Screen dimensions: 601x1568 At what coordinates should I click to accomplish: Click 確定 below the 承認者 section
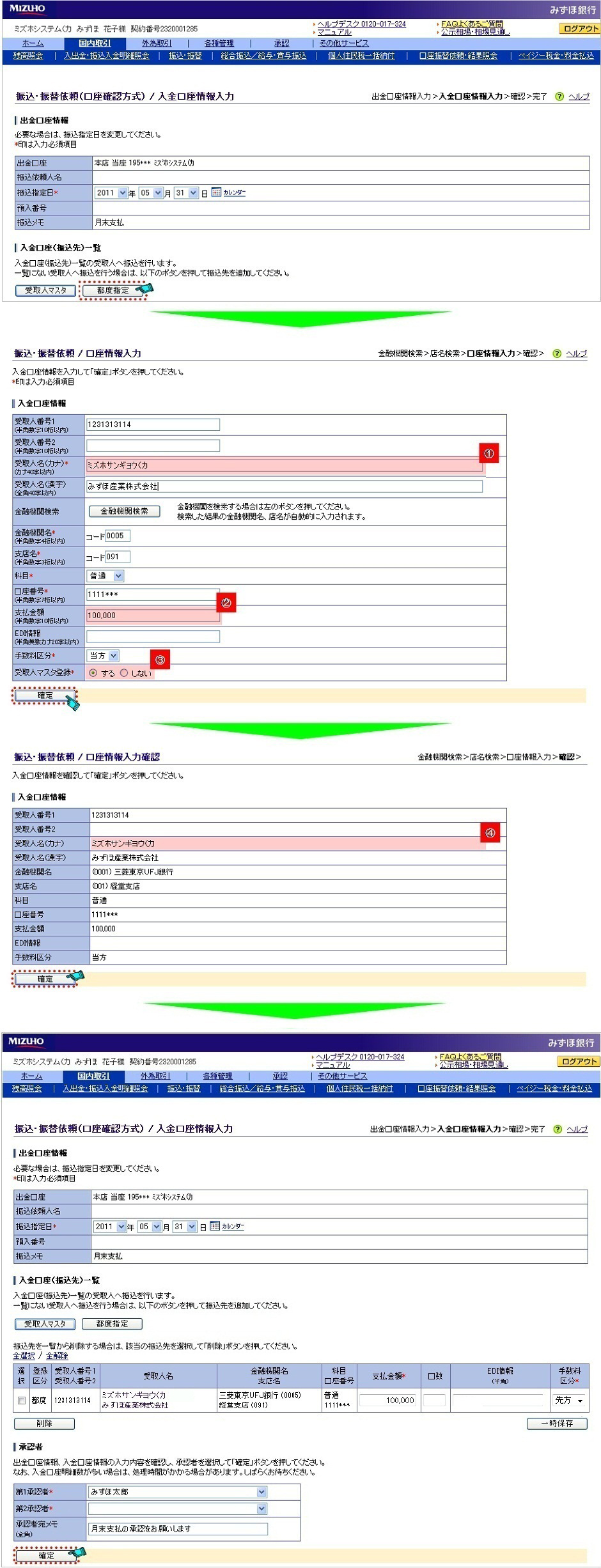46,1556
